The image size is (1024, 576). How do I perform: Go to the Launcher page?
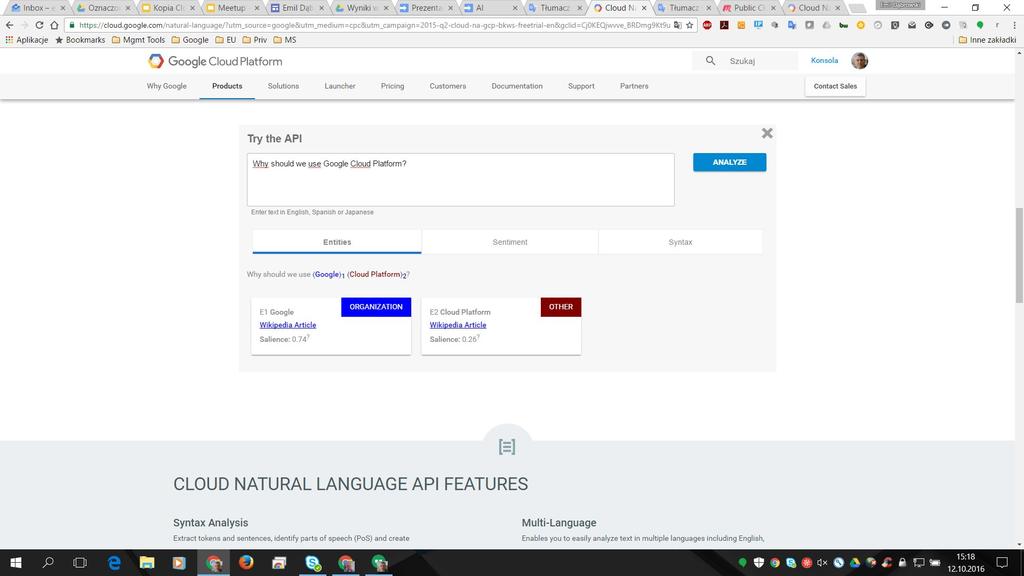[x=340, y=86]
